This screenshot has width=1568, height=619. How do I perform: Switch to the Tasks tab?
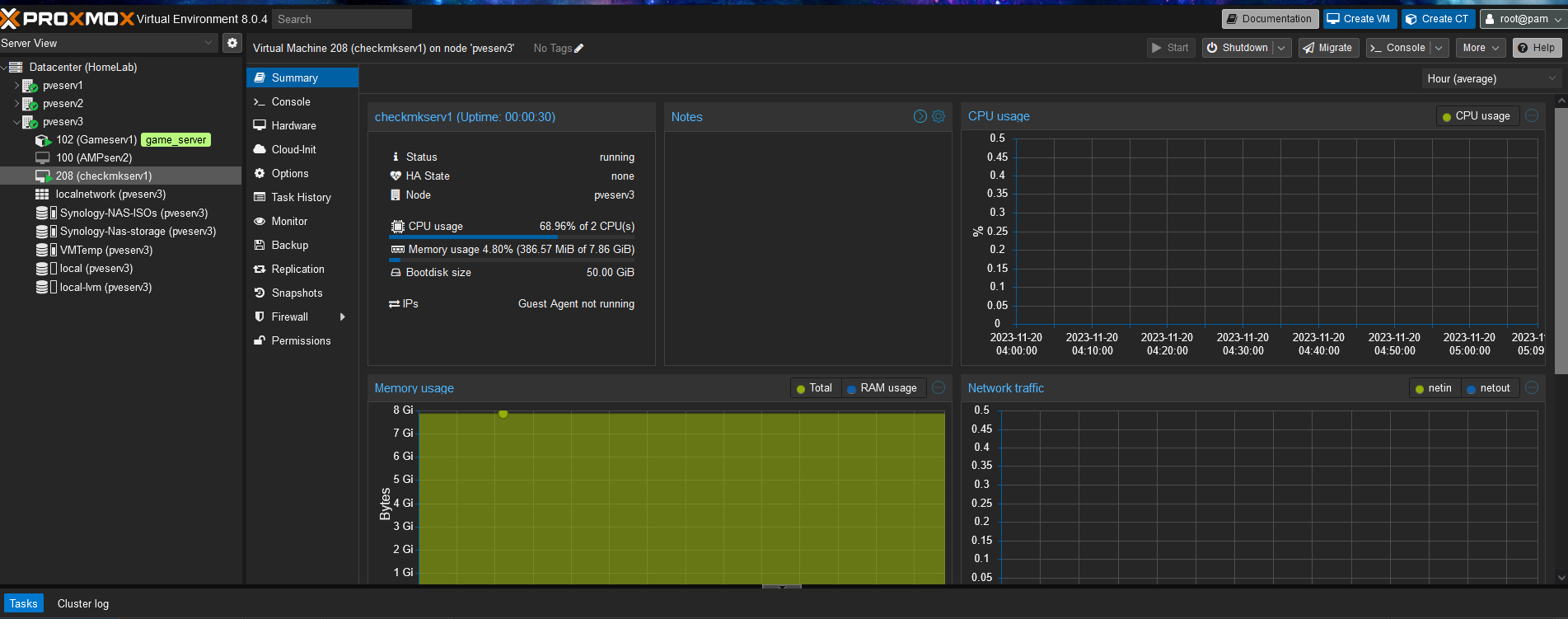point(24,603)
